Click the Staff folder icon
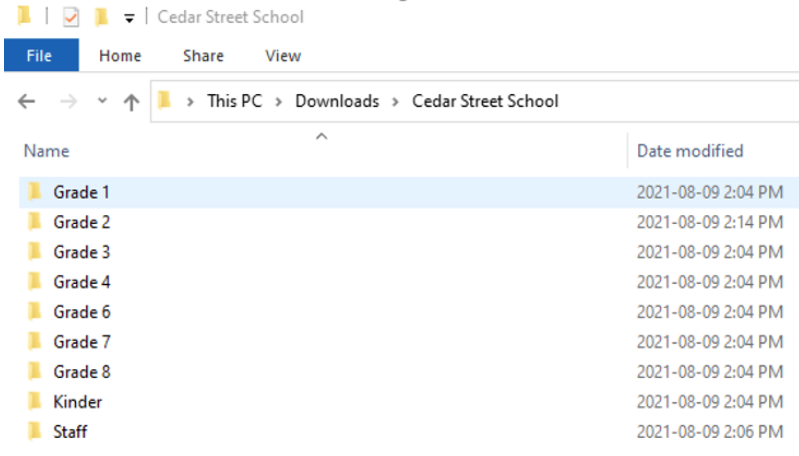 35,432
